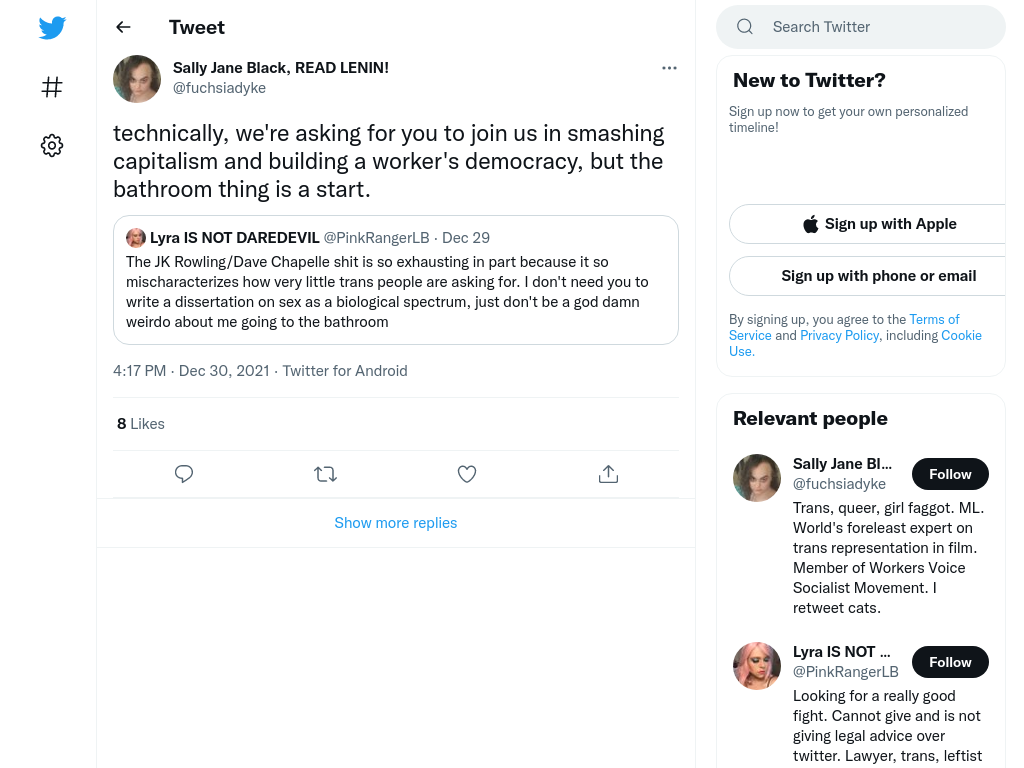Open the Explore hashtag icon
The height and width of the screenshot is (768, 1024).
[52, 87]
